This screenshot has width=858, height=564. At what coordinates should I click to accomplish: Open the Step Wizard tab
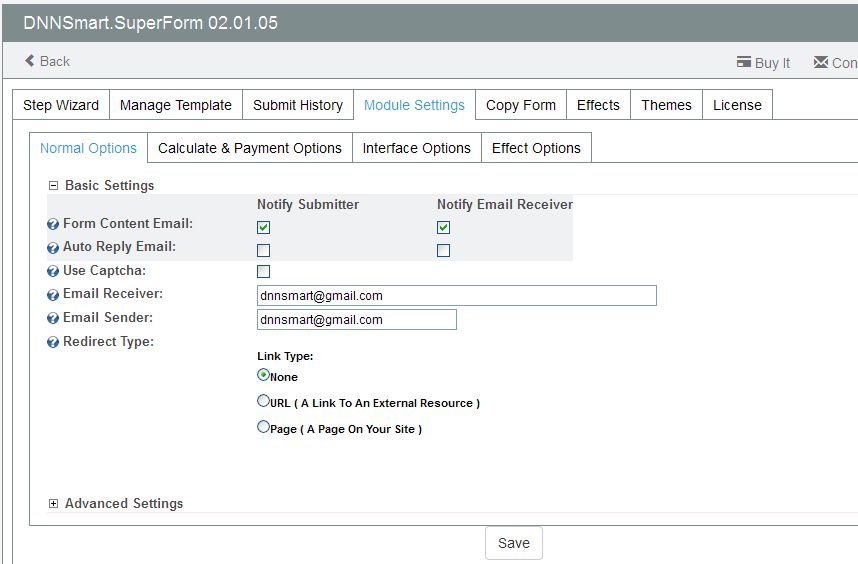[61, 104]
